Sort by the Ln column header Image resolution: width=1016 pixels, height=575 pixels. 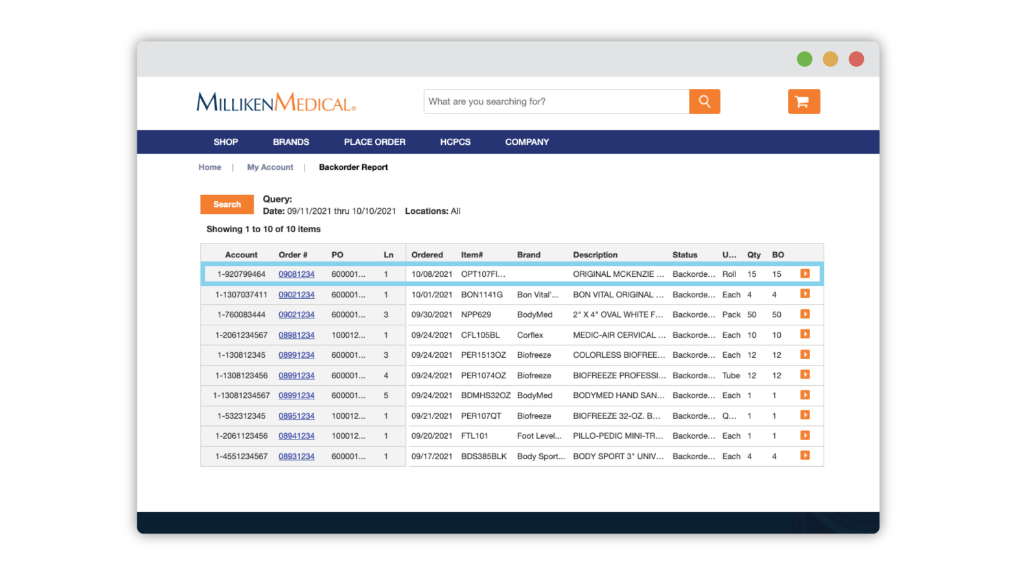(388, 255)
